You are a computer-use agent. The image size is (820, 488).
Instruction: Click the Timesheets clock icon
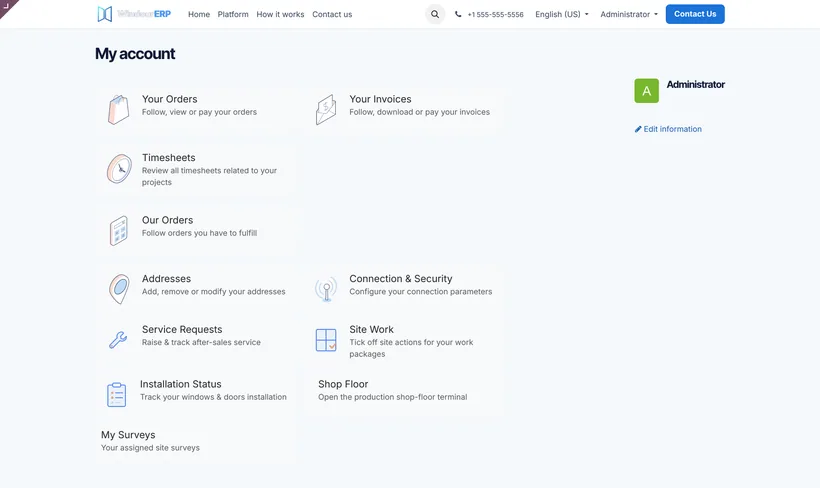tap(119, 169)
